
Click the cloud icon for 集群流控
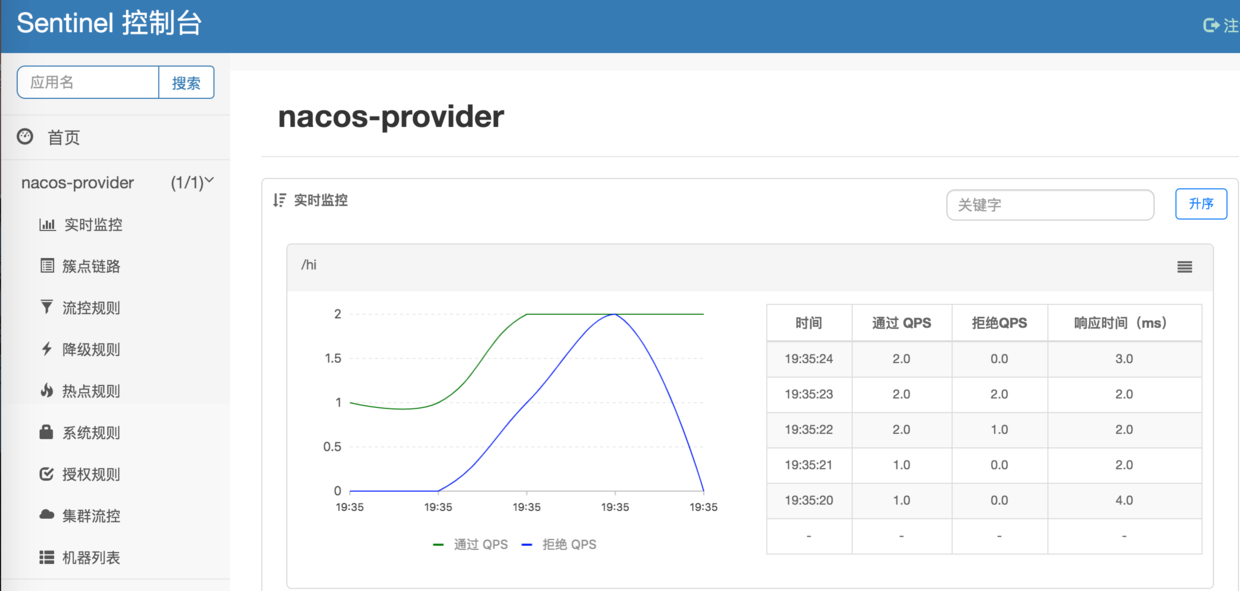pyautogui.click(x=46, y=515)
